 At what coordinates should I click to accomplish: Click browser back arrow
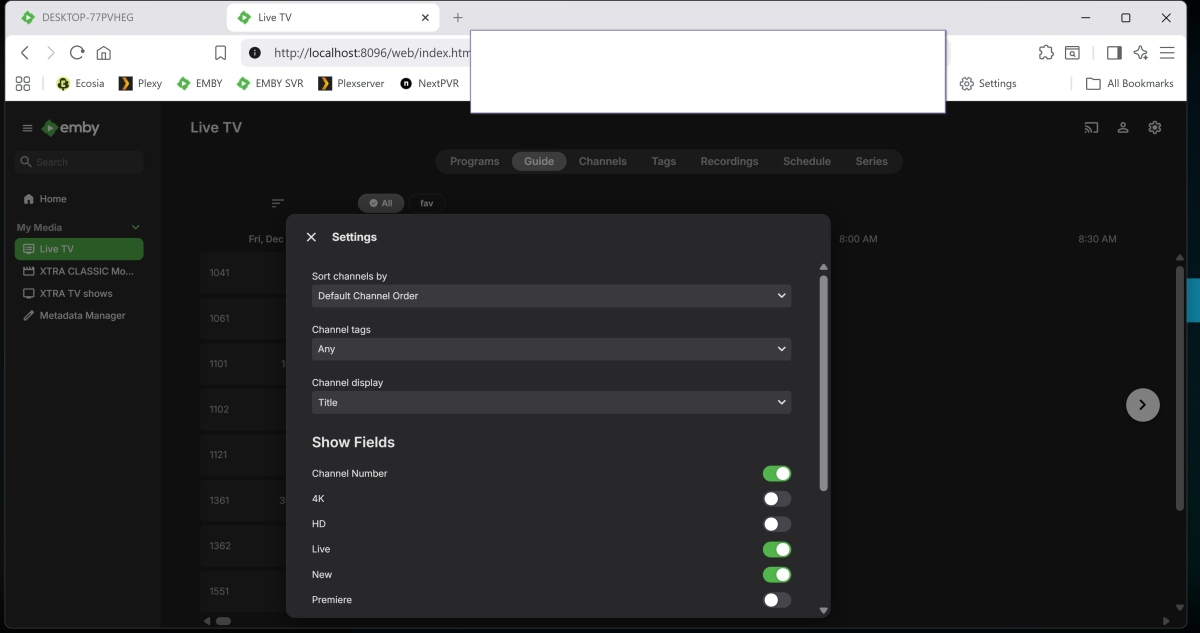25,53
